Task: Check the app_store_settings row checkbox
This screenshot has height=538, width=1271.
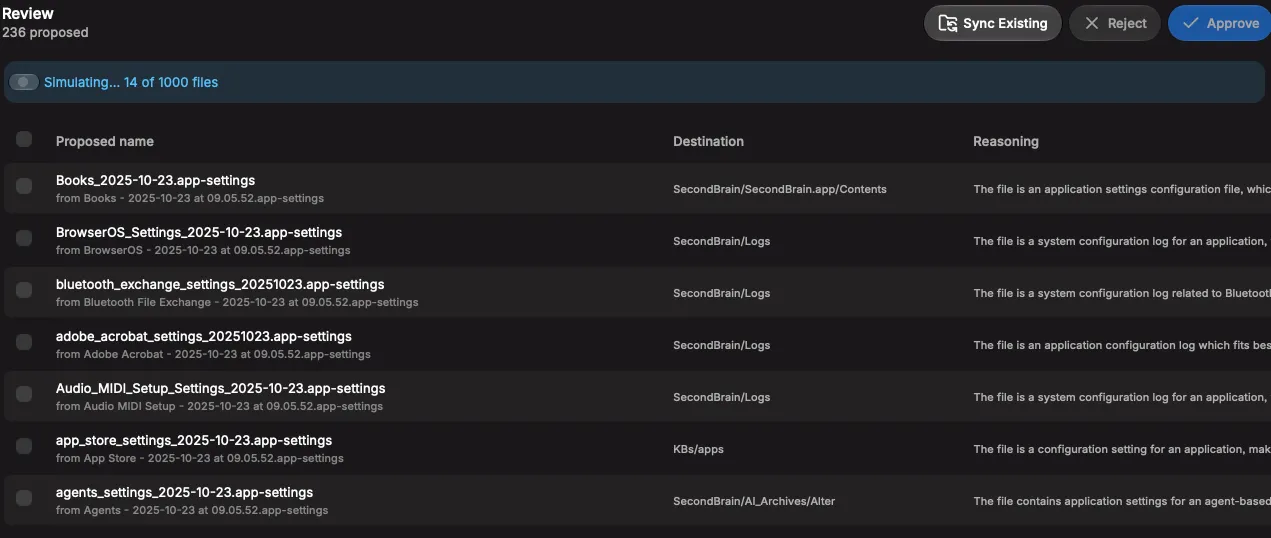Action: (x=24, y=446)
